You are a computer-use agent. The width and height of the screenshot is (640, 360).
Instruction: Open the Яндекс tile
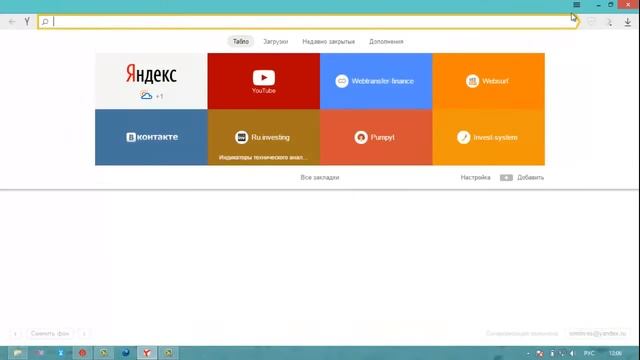[151, 81]
